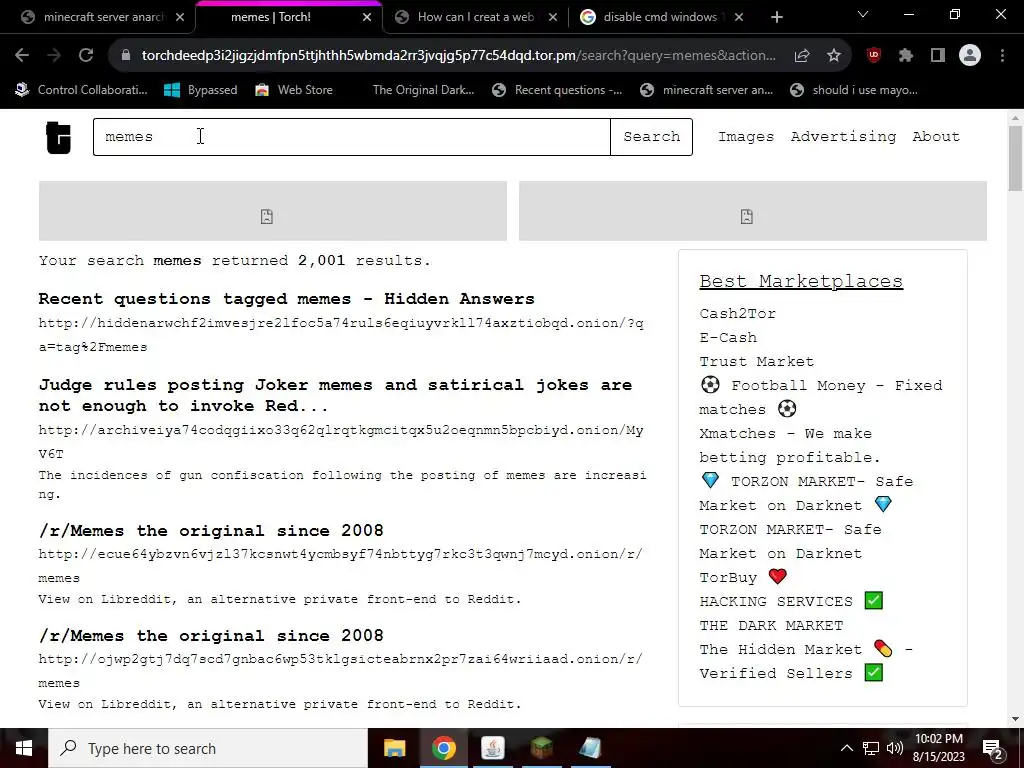Open the second /r/Memes result with ojwp2 URL
Viewport: 1024px width, 768px height.
tap(211, 635)
